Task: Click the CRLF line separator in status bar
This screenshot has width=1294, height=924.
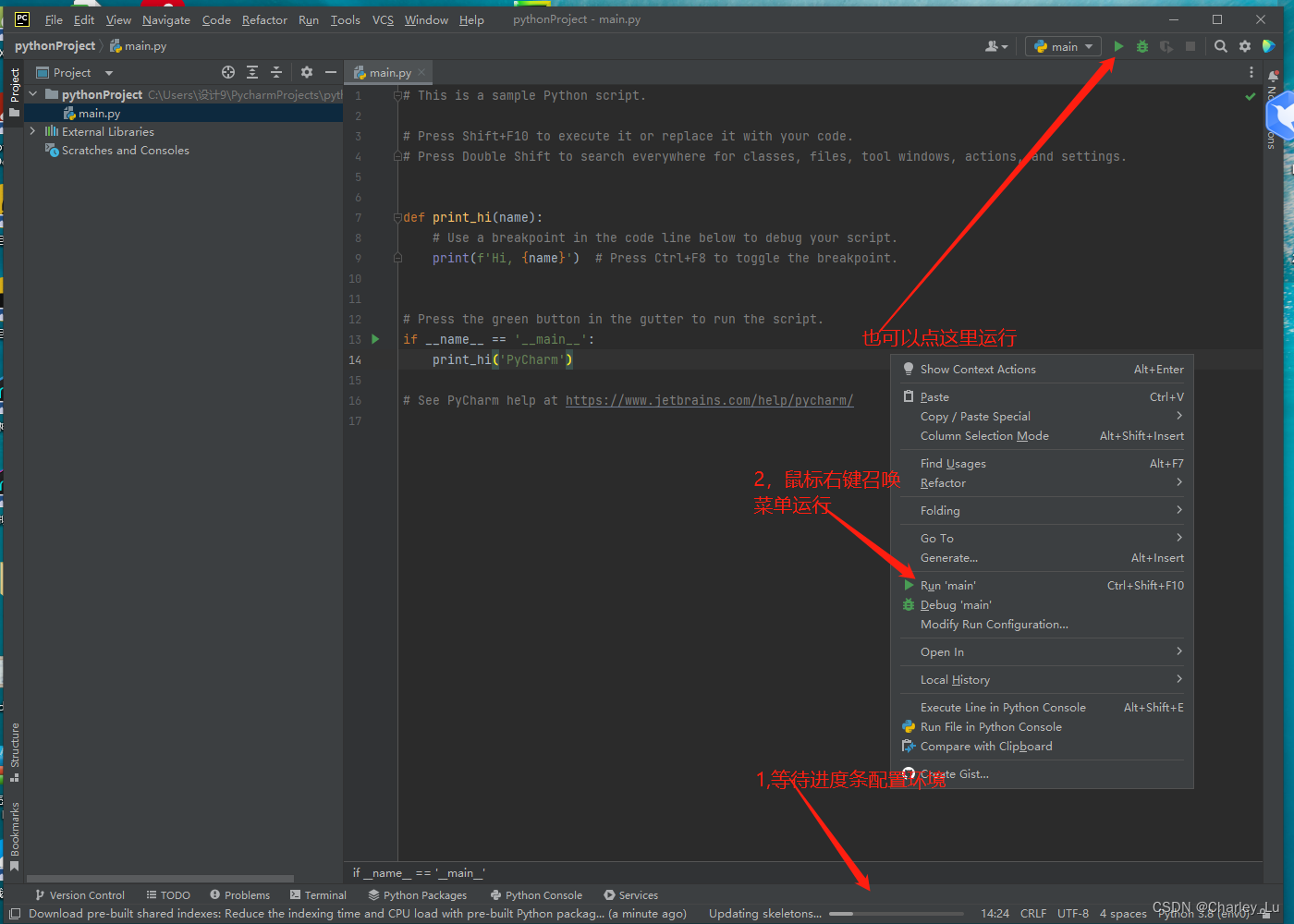Action: [x=1033, y=914]
